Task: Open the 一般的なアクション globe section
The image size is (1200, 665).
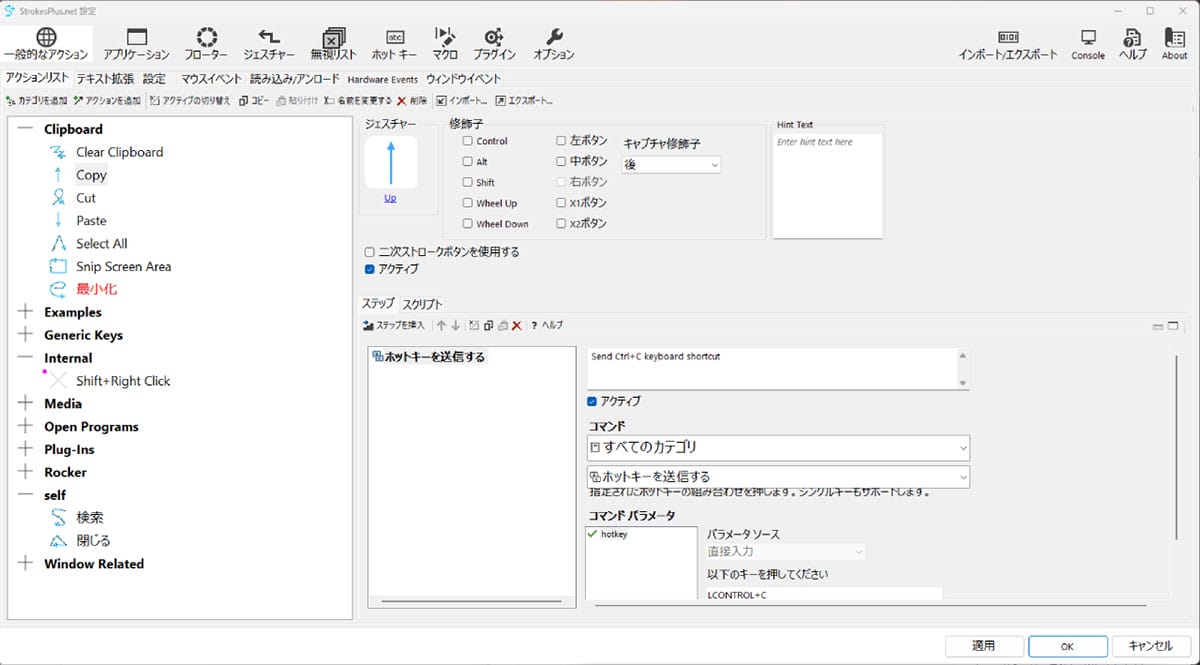Action: [46, 44]
